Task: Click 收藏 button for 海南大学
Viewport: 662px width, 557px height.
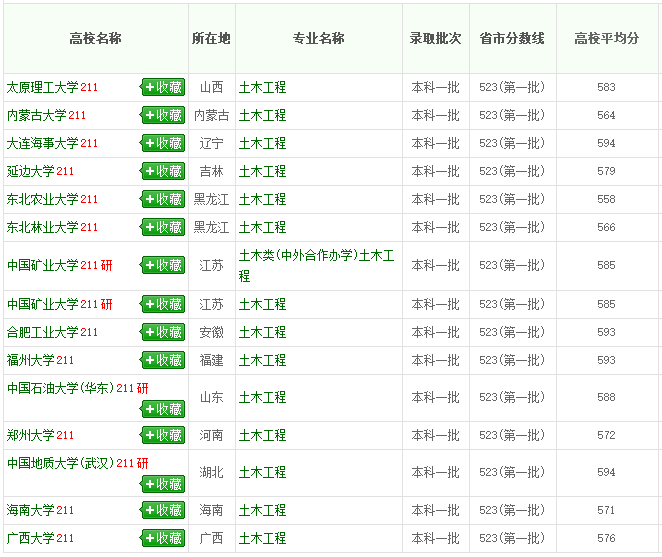Action: click(x=163, y=510)
